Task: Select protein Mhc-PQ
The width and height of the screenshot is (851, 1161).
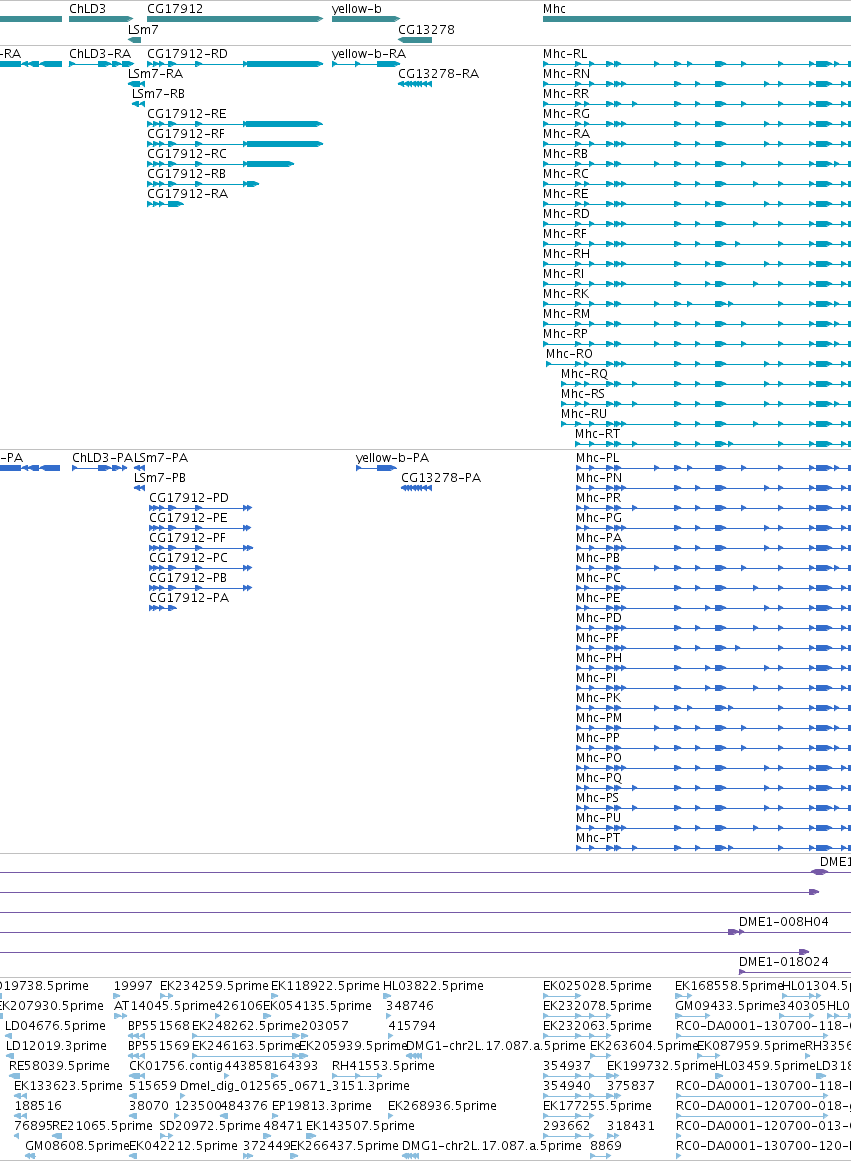Action: 599,778
